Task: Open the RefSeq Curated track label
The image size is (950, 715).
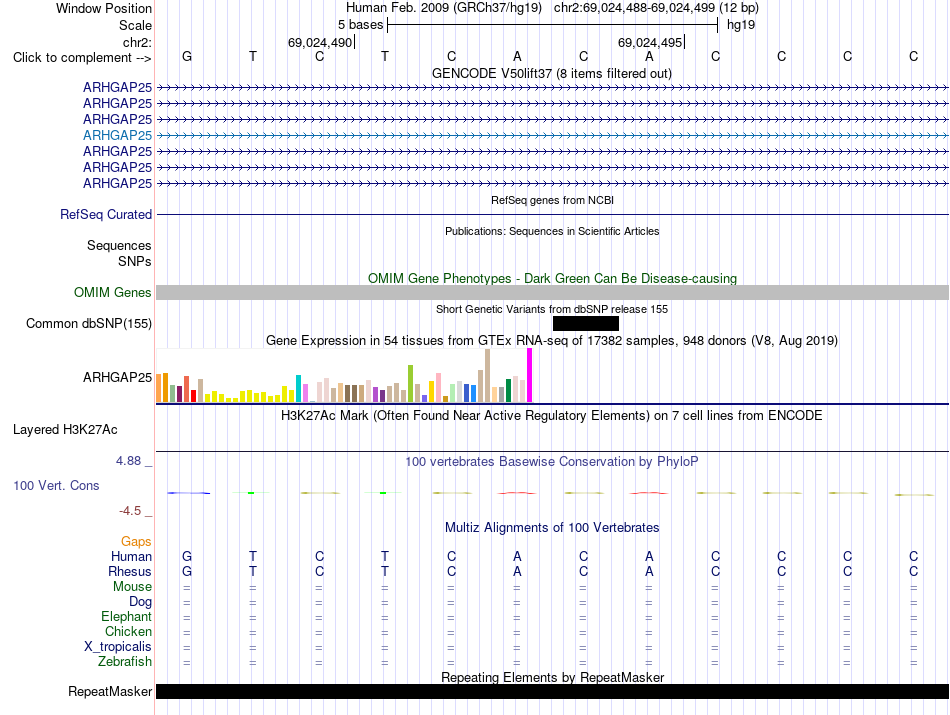Action: pos(105,214)
